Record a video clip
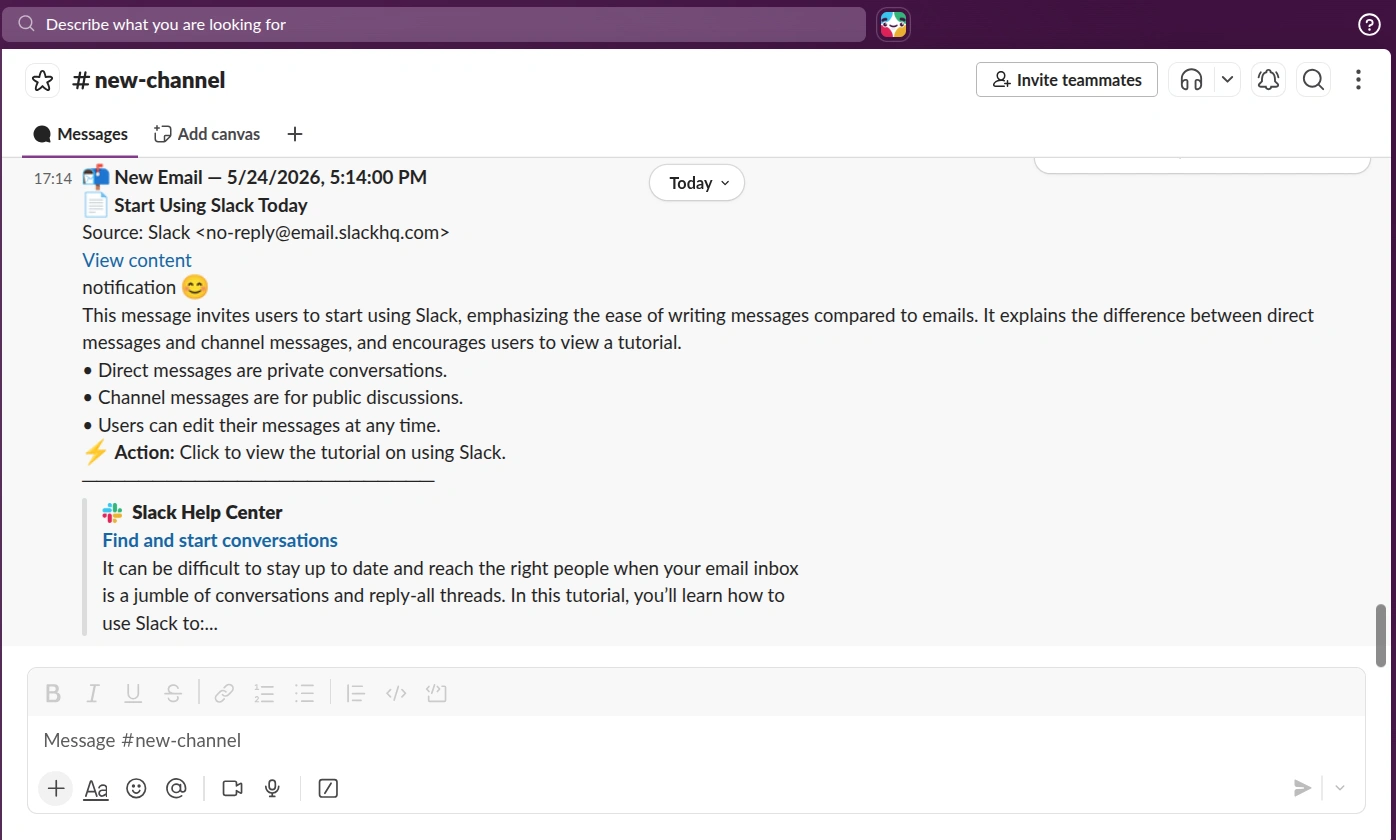This screenshot has height=840, width=1396. (233, 788)
